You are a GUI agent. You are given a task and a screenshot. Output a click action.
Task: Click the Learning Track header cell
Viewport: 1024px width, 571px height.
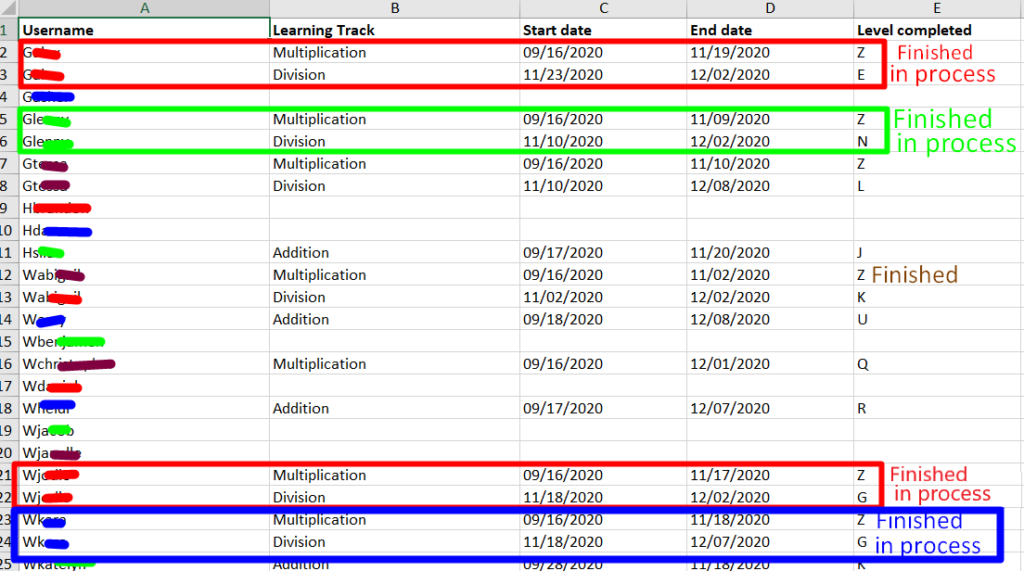[394, 29]
